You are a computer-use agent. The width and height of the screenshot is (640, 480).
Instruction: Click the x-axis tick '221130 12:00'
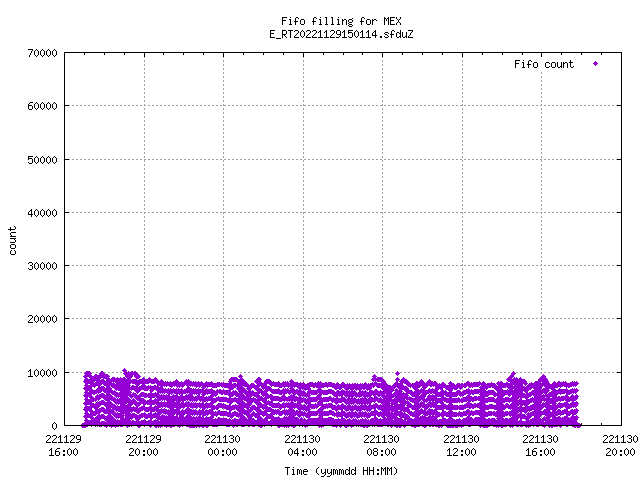pyautogui.click(x=462, y=446)
